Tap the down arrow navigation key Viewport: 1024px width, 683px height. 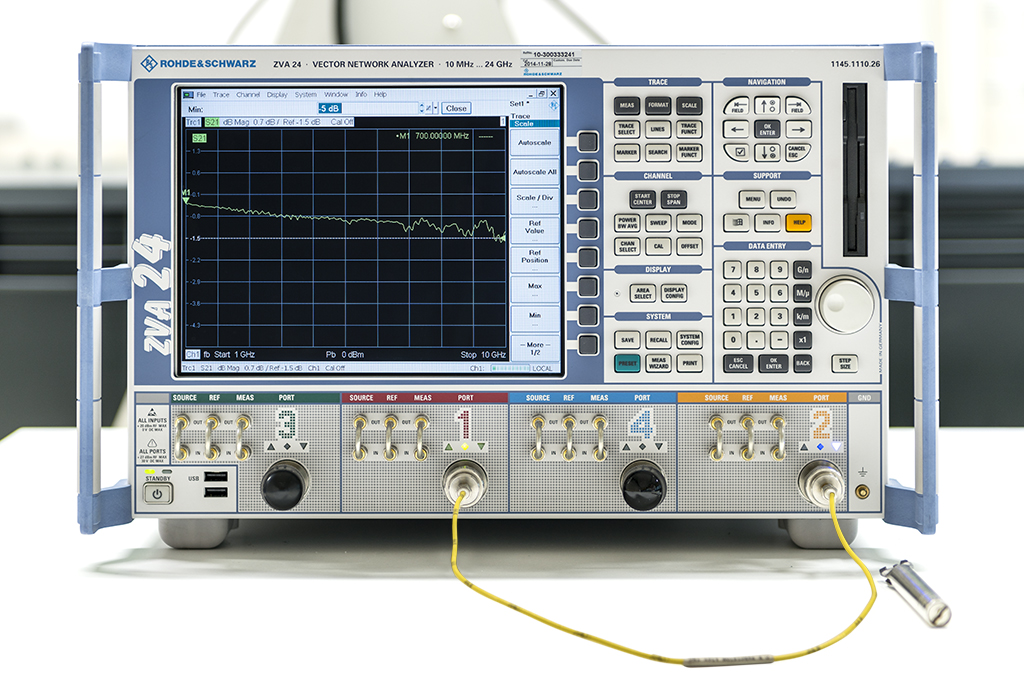(x=767, y=152)
